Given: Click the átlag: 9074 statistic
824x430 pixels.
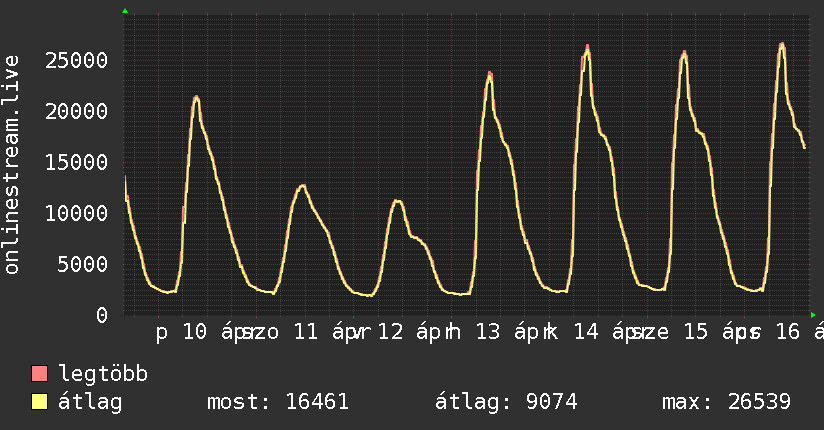Looking at the screenshot, I should (506, 402).
